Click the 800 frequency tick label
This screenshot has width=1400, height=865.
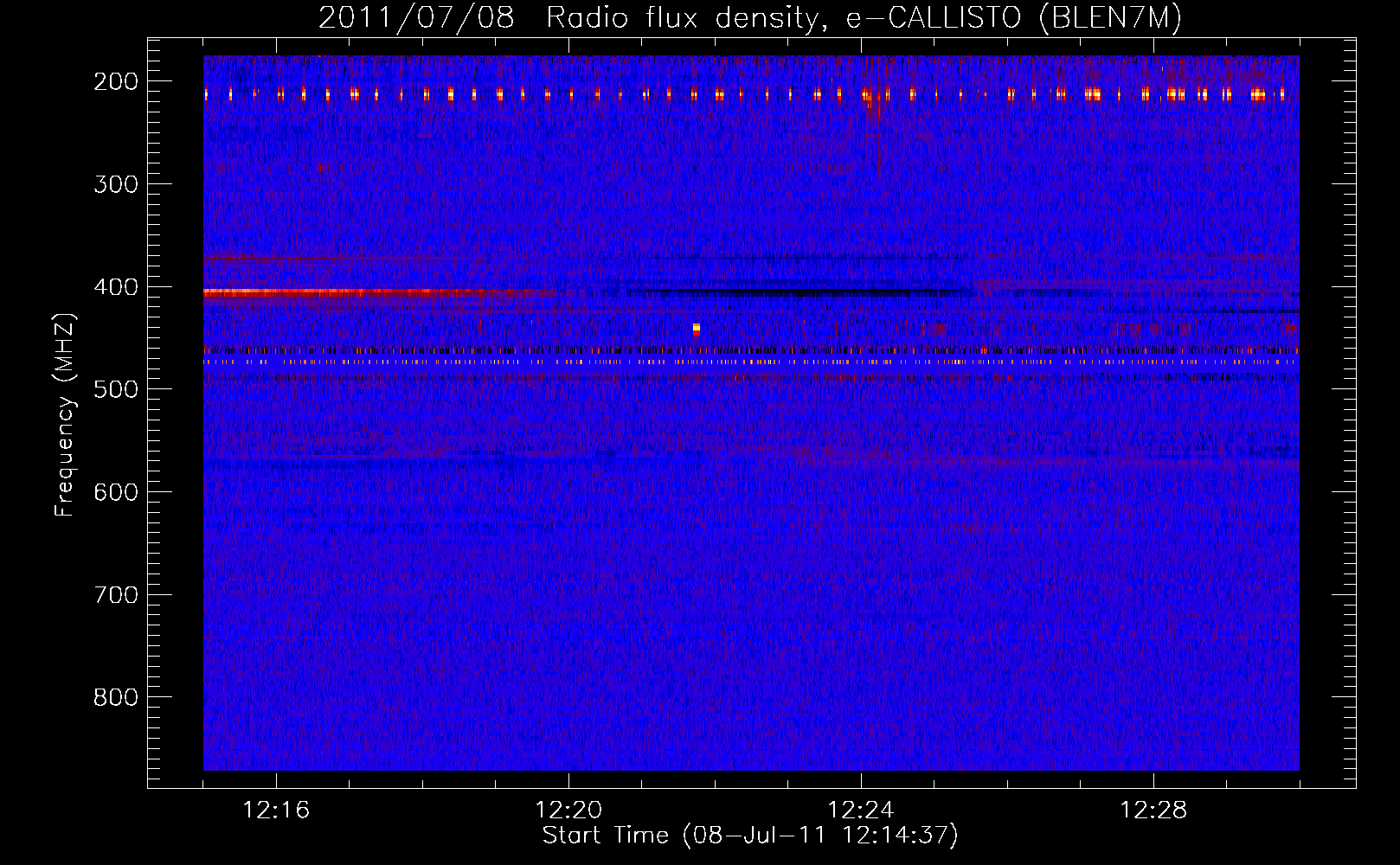(x=116, y=697)
